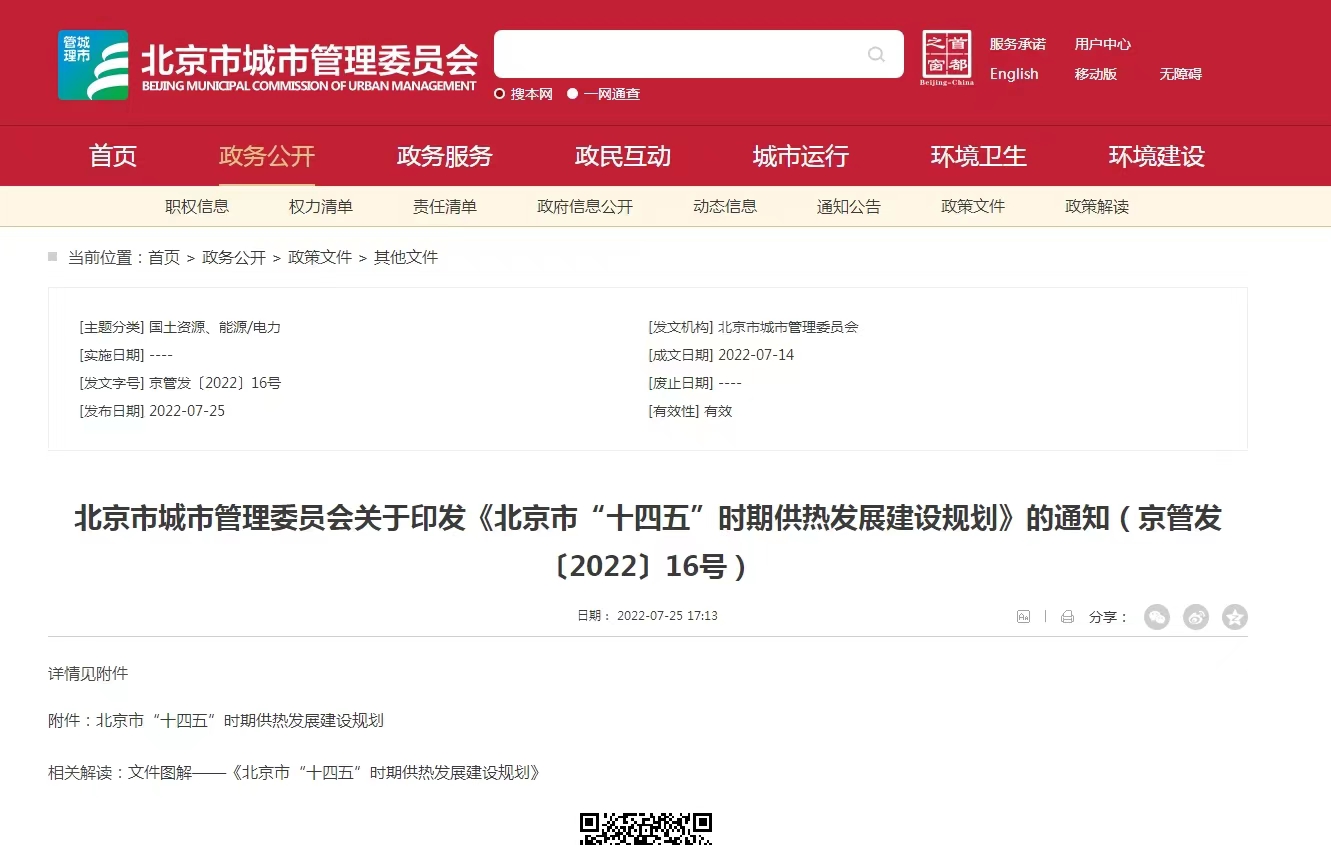Share the article via the Weibo icon
The height and width of the screenshot is (845, 1331).
(1196, 617)
